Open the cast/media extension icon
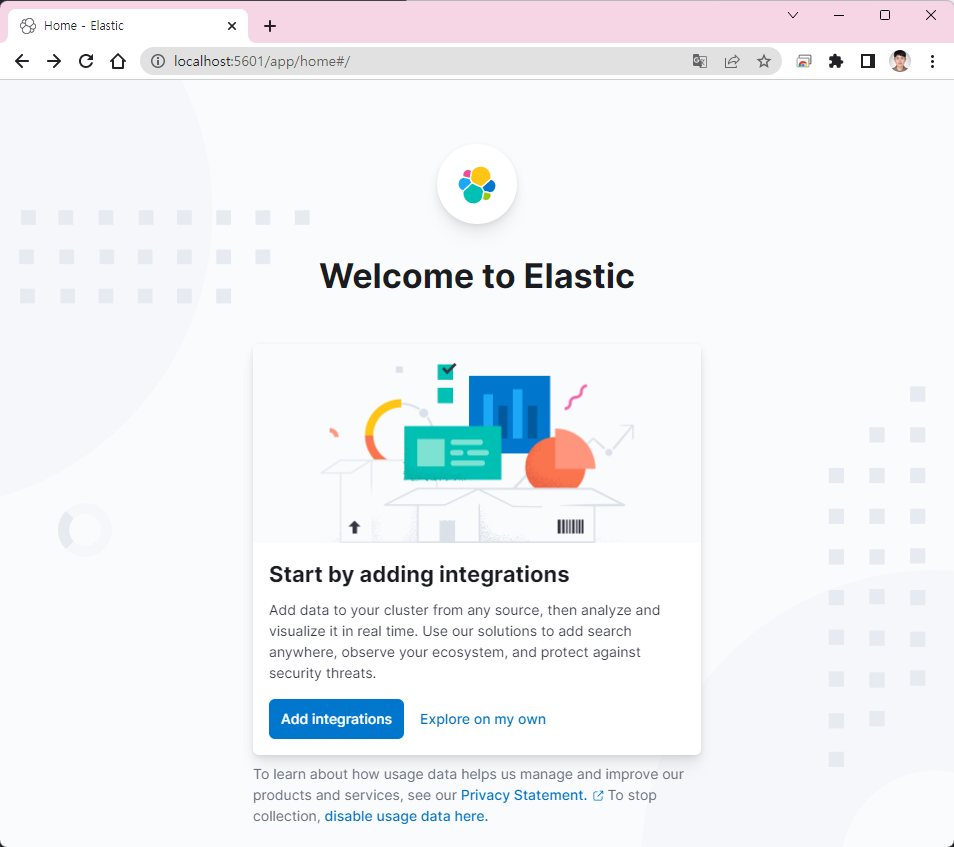This screenshot has width=954, height=847. pyautogui.click(x=804, y=61)
